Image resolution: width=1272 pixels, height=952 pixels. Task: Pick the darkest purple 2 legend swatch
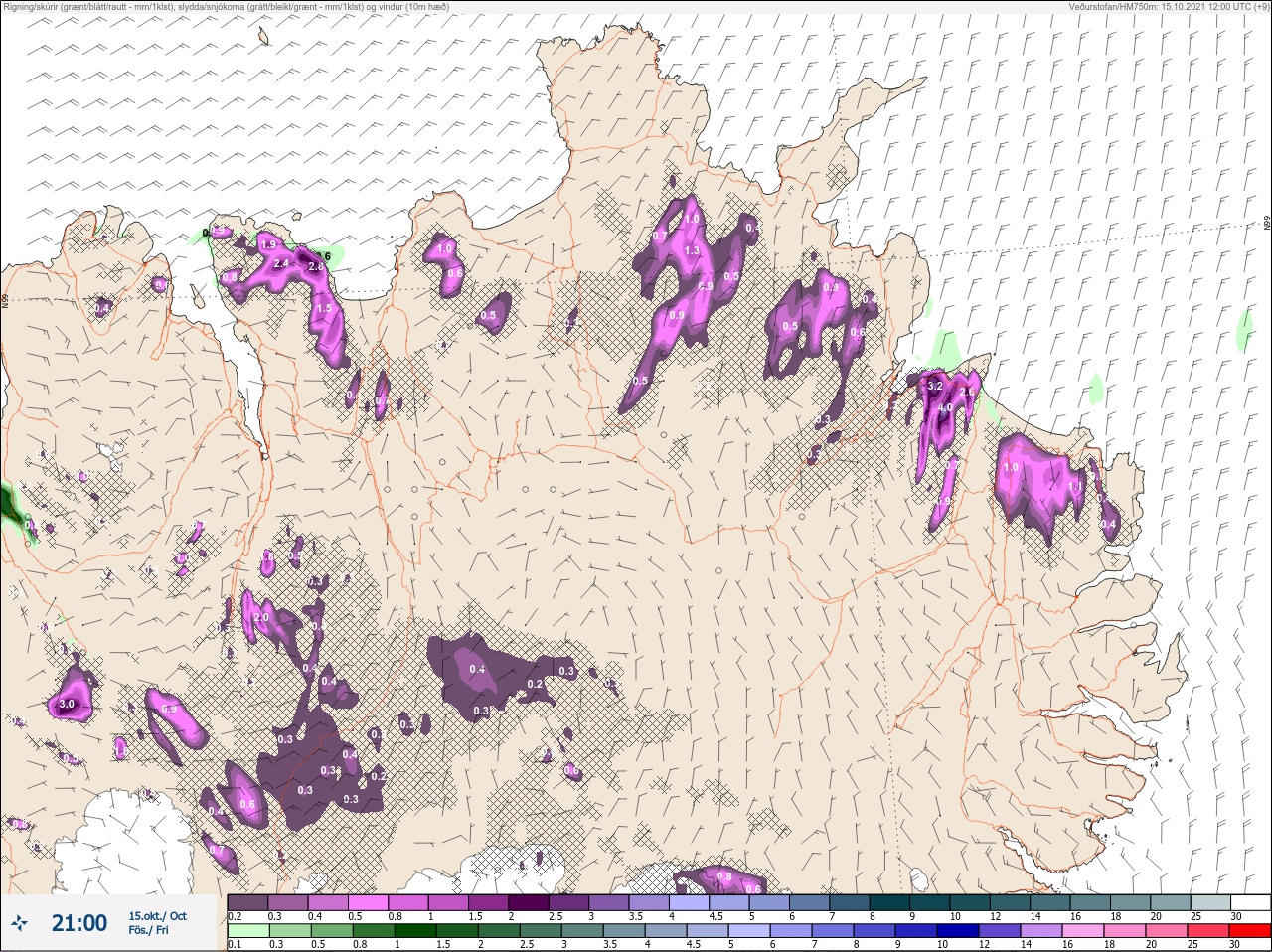pyautogui.click(x=529, y=903)
